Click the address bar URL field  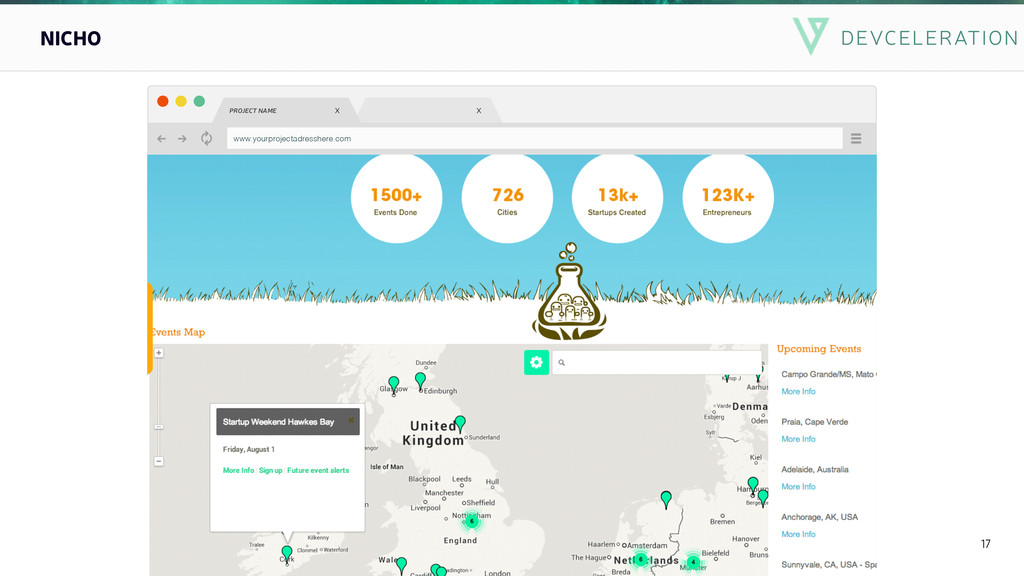pyautogui.click(x=534, y=138)
